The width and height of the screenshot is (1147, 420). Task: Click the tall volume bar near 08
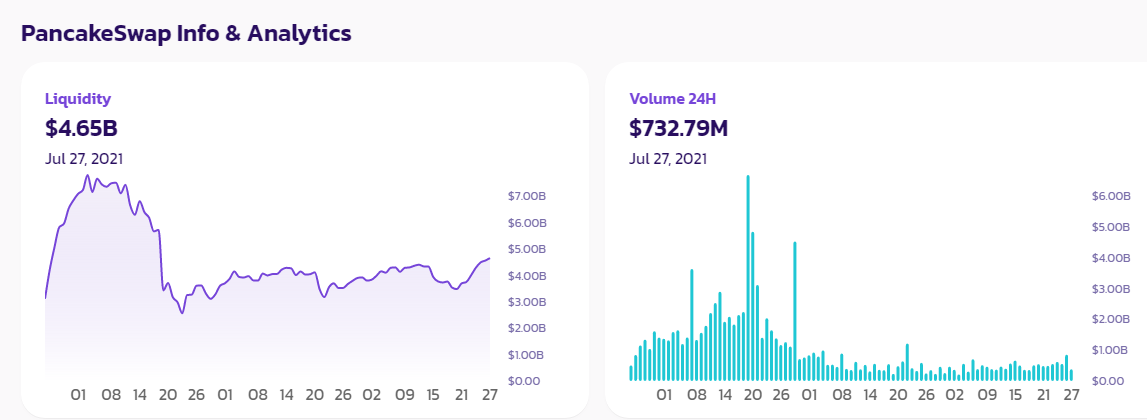(x=691, y=325)
